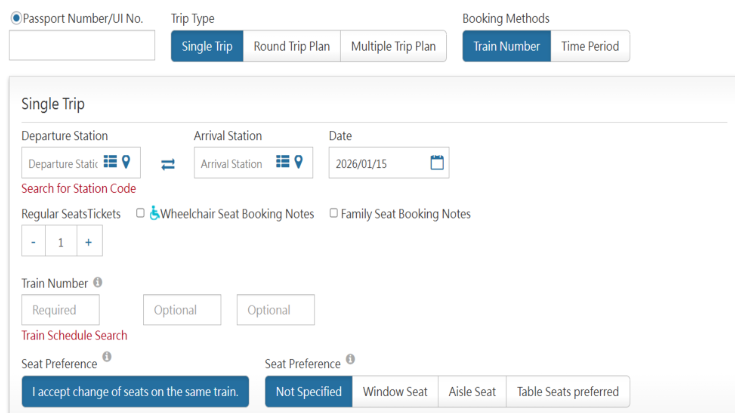
Task: Enable Wheelchair Seat checkbox
Action: 140,213
